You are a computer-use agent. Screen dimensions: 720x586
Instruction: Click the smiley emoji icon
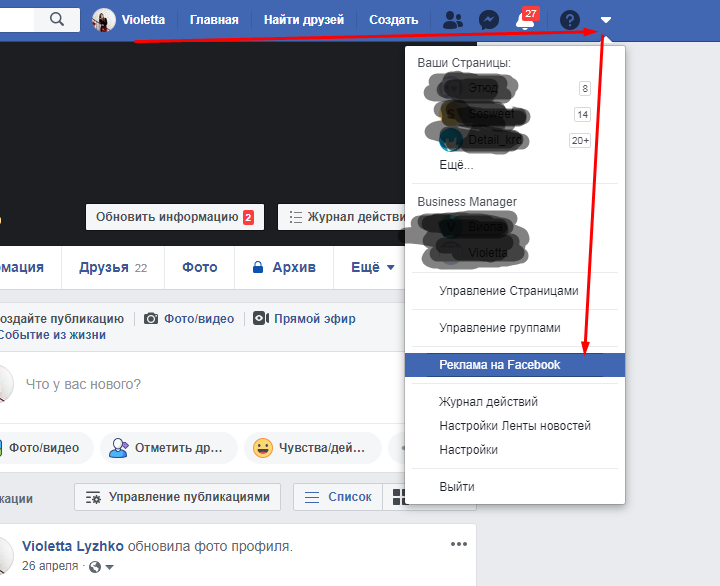pyautogui.click(x=263, y=448)
